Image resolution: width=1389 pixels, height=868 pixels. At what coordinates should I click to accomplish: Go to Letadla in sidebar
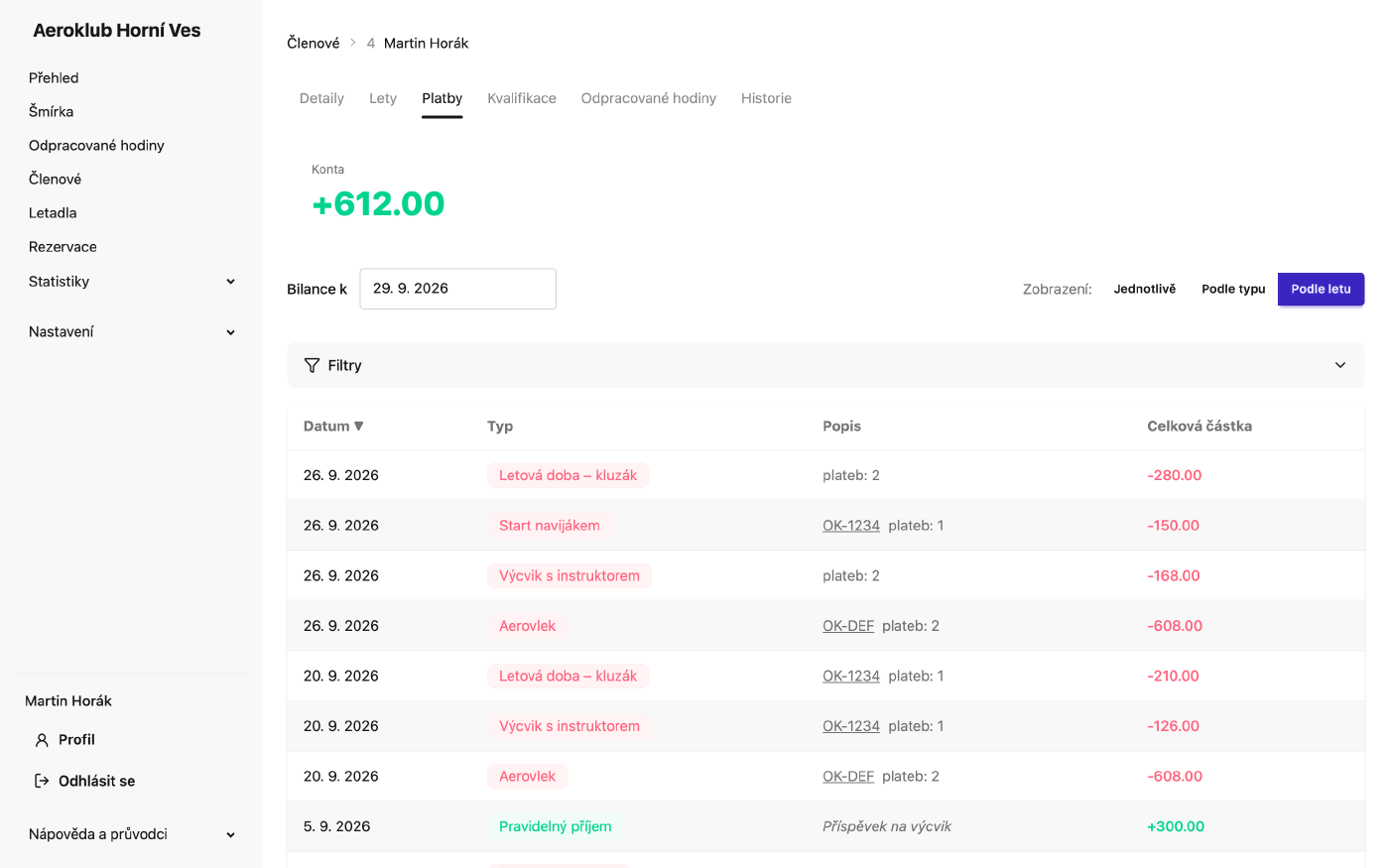point(53,212)
